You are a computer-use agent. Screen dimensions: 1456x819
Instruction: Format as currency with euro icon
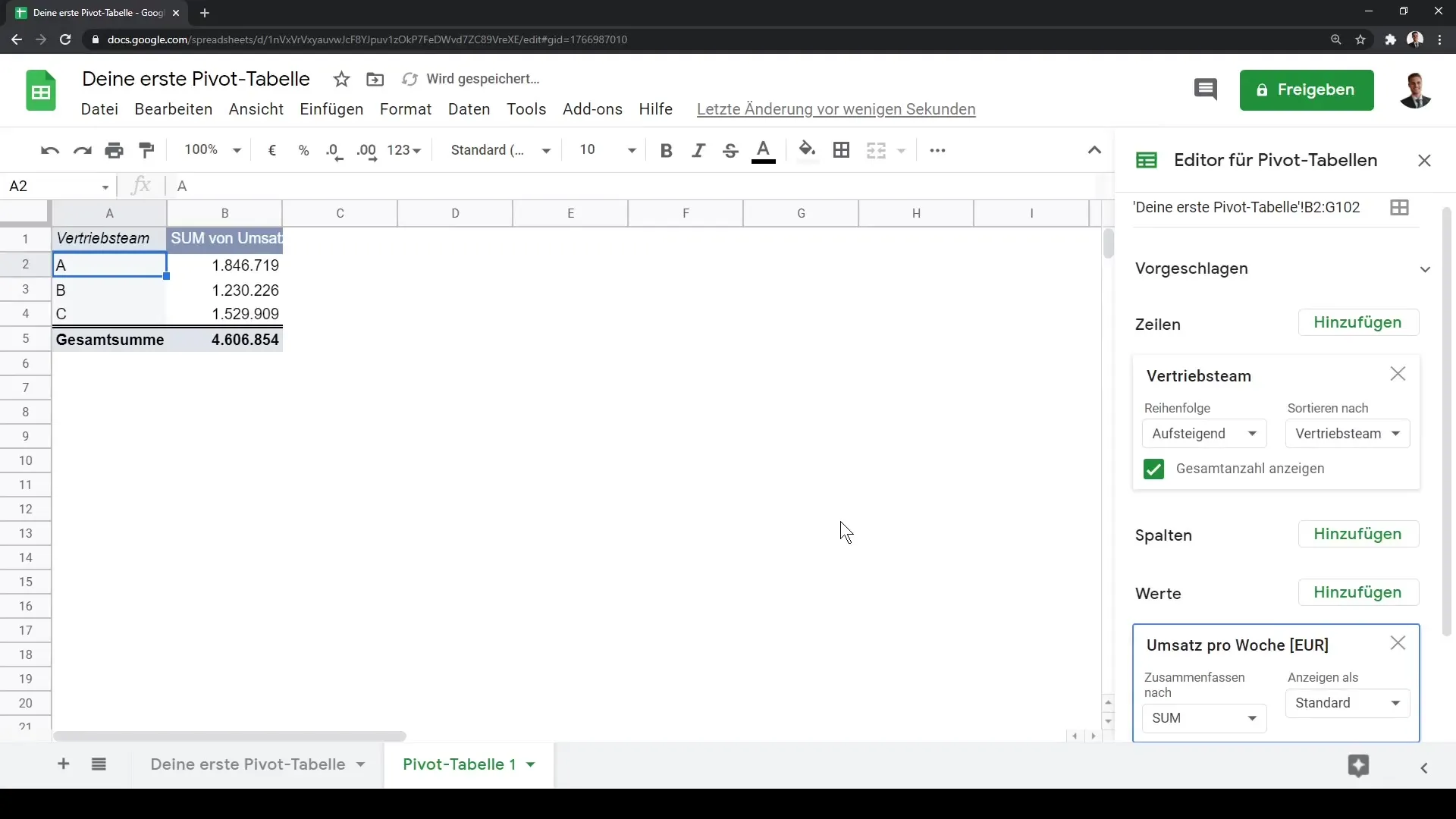click(271, 150)
